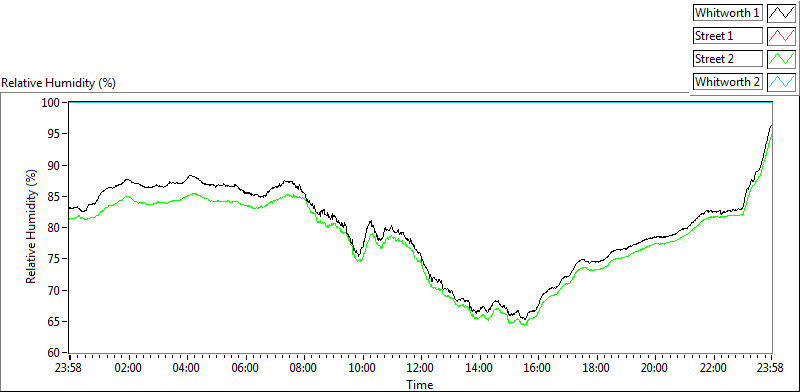The width and height of the screenshot is (800, 392).
Task: Click the 08:00 time axis label
Action: 305,368
